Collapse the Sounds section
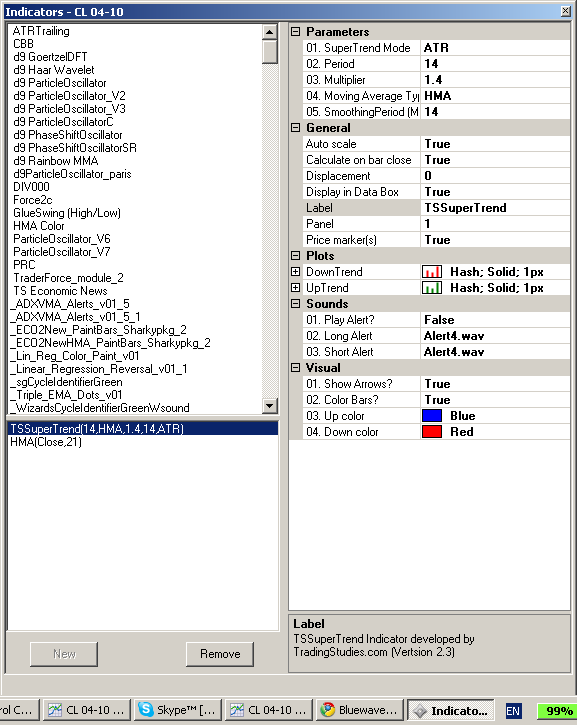The height and width of the screenshot is (725, 577). coord(295,304)
